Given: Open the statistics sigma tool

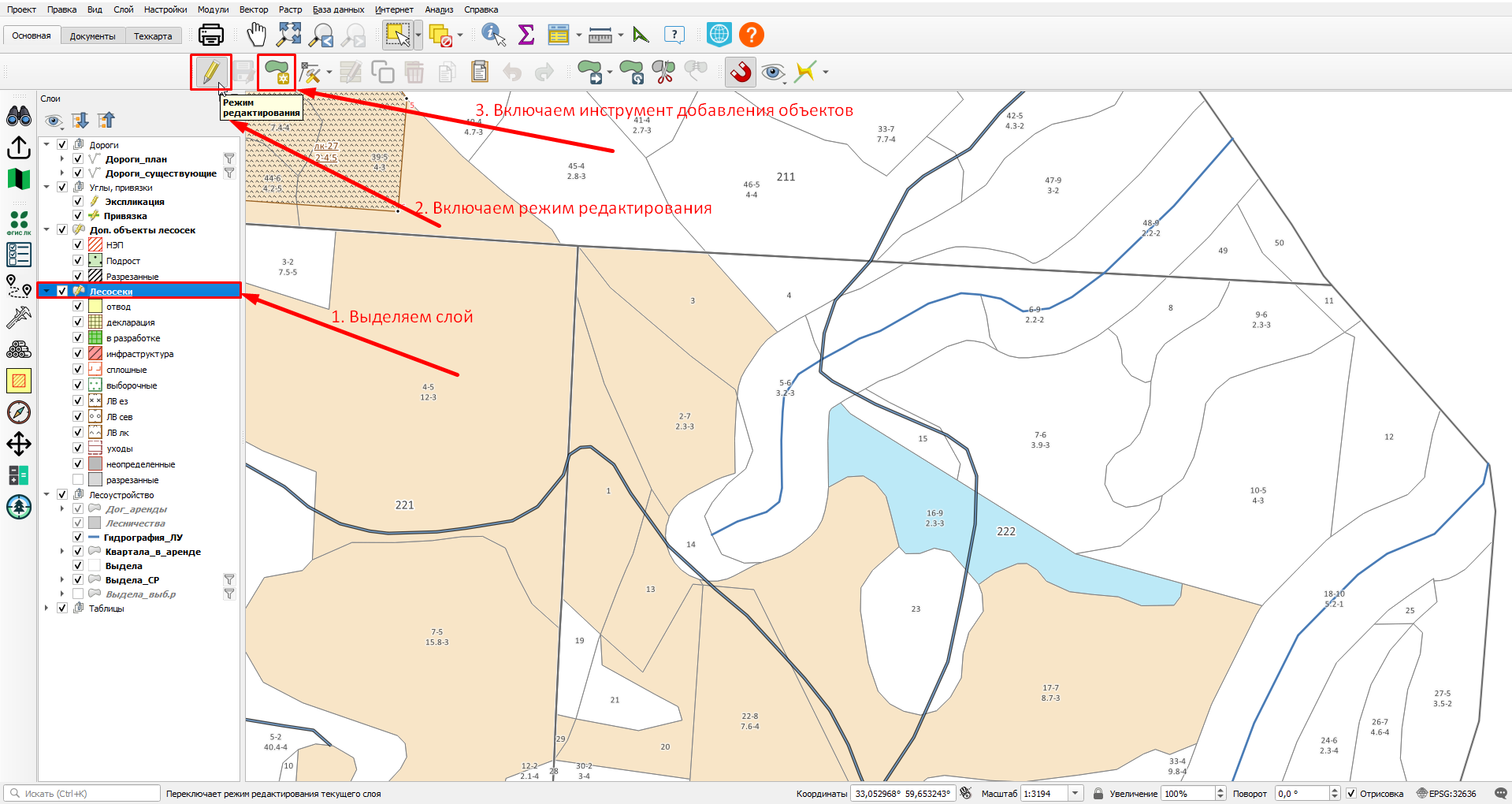Looking at the screenshot, I should [526, 35].
